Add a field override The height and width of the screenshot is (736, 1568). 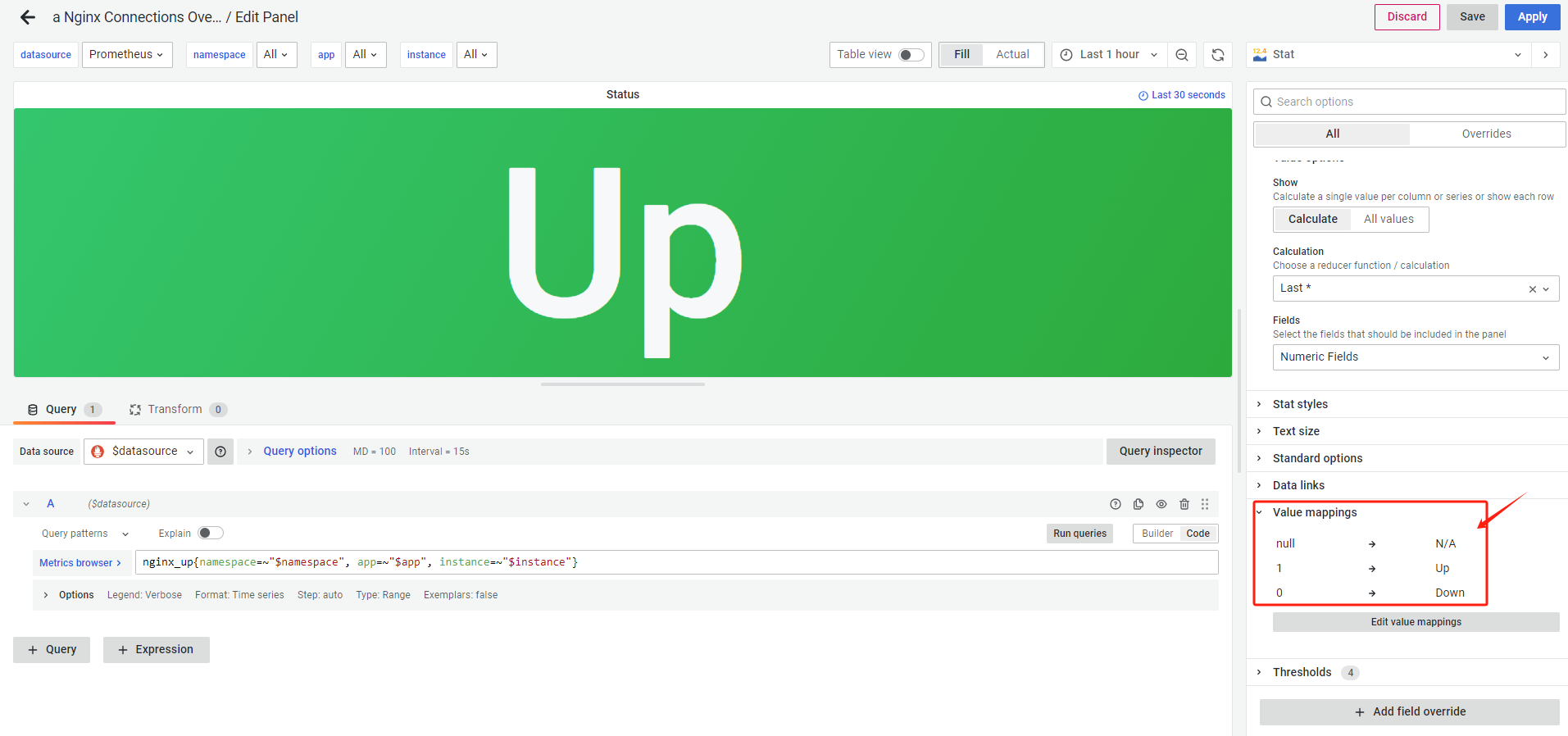[1410, 712]
